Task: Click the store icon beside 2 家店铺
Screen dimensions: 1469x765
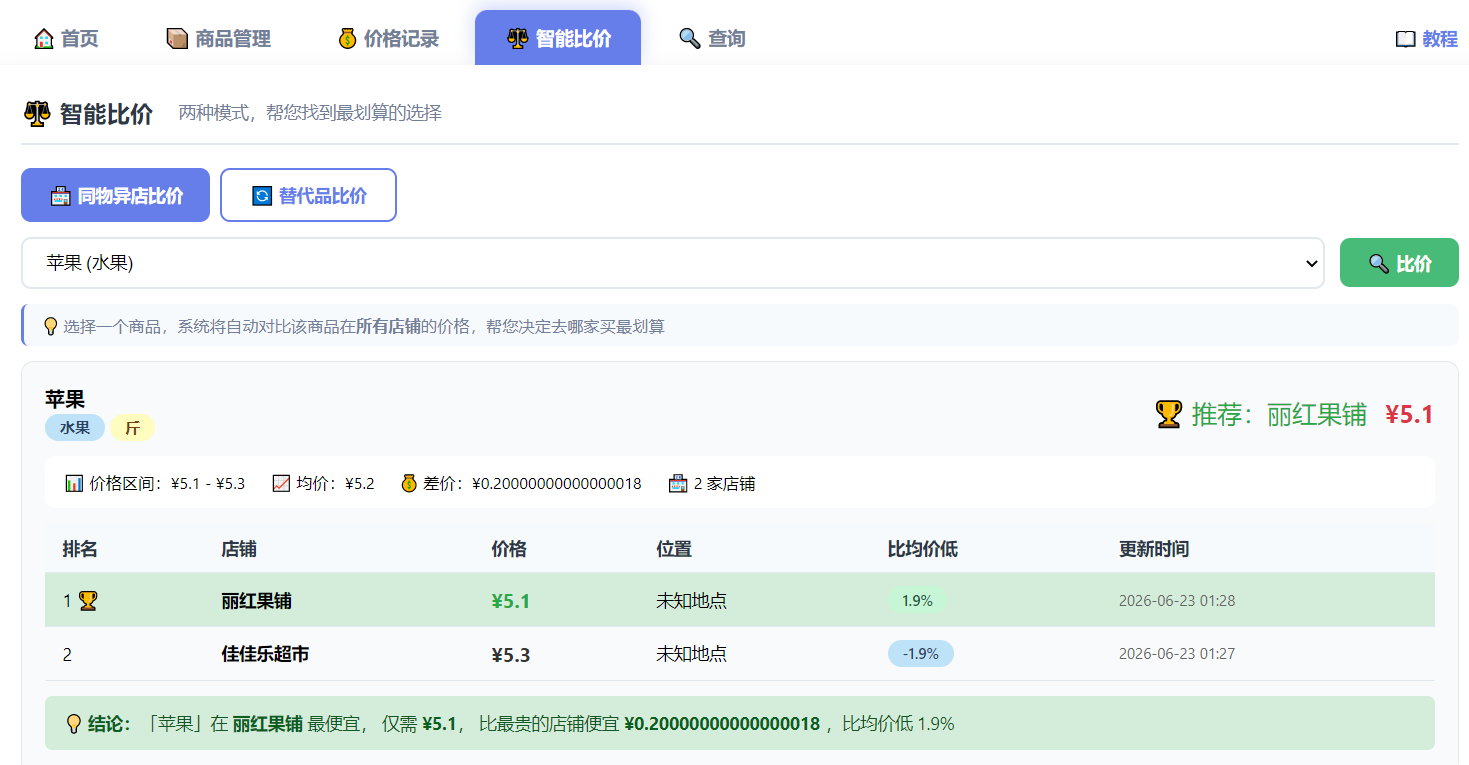Action: (x=678, y=484)
